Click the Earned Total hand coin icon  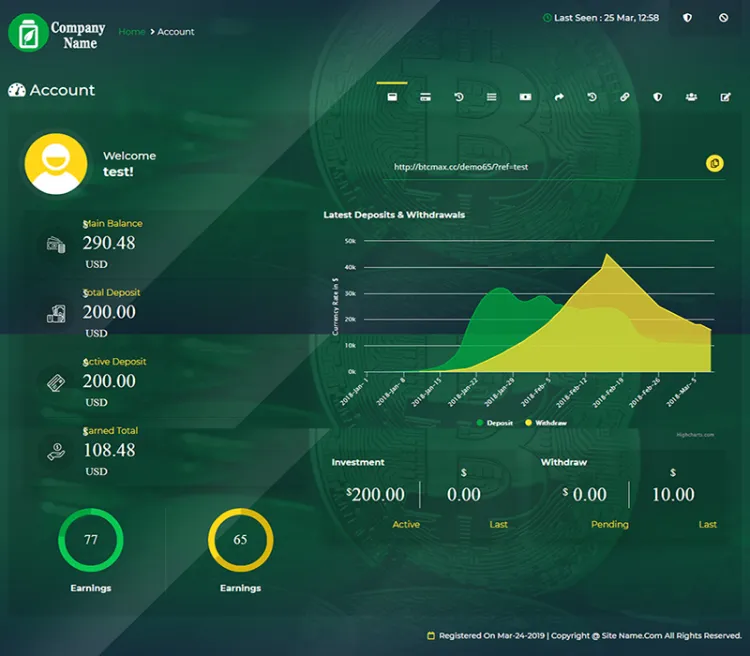pos(56,452)
